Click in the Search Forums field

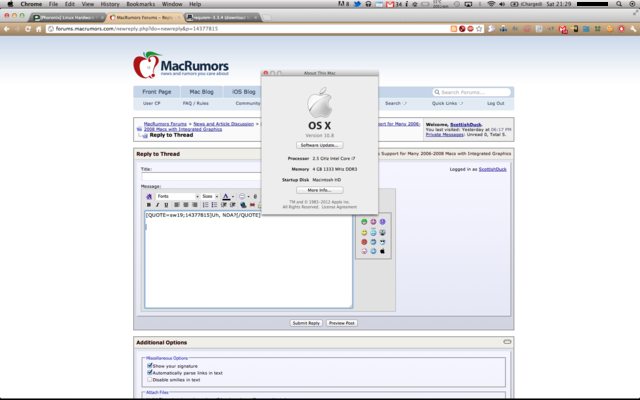point(471,92)
